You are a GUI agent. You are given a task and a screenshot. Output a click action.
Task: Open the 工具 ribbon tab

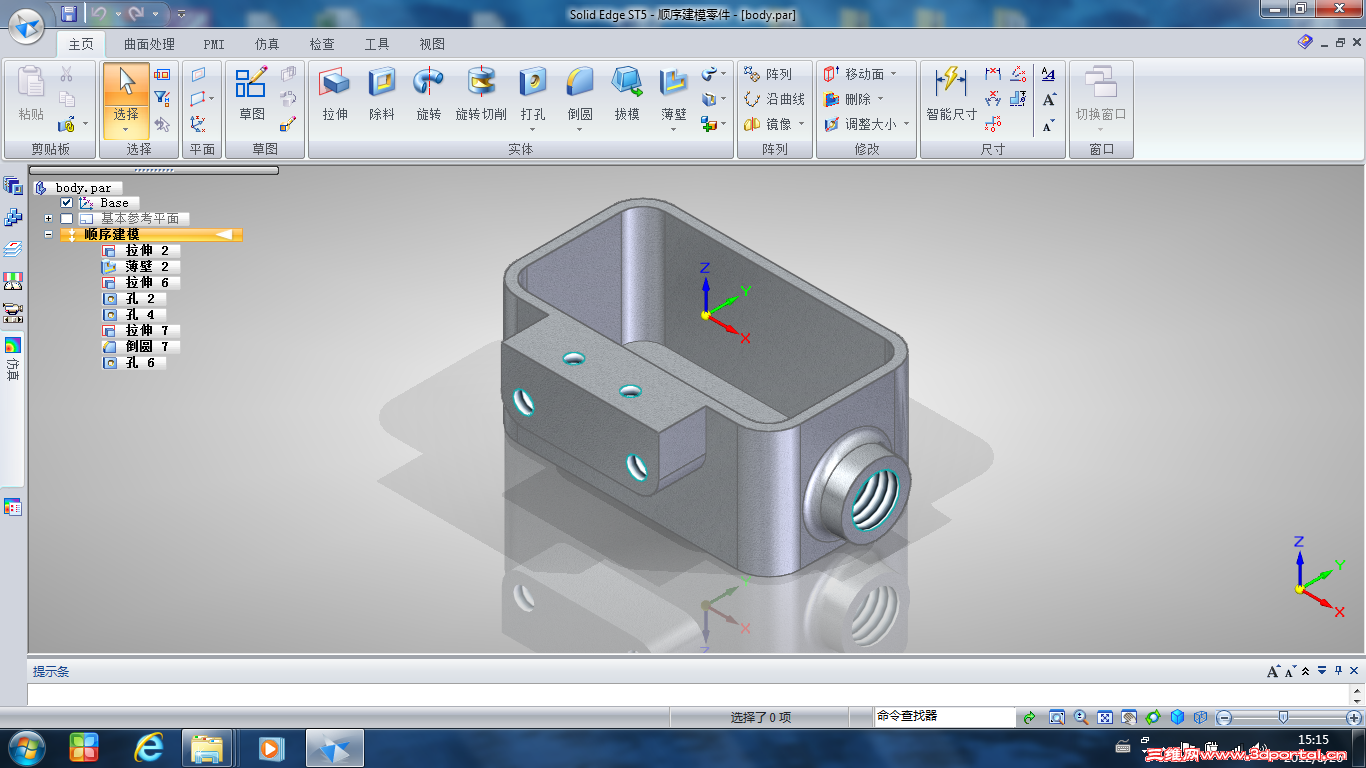coord(377,44)
